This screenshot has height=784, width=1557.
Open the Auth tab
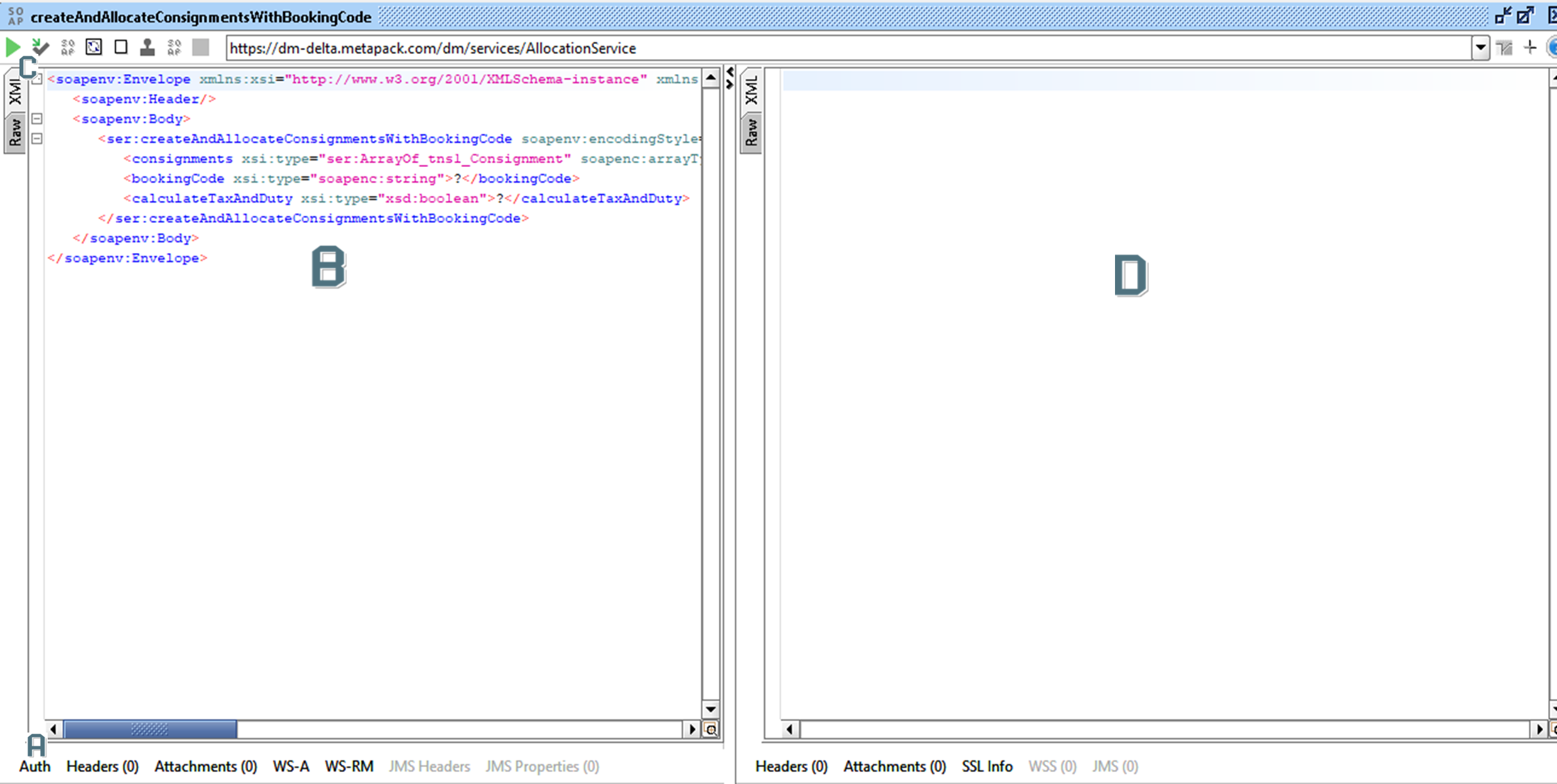pos(35,766)
